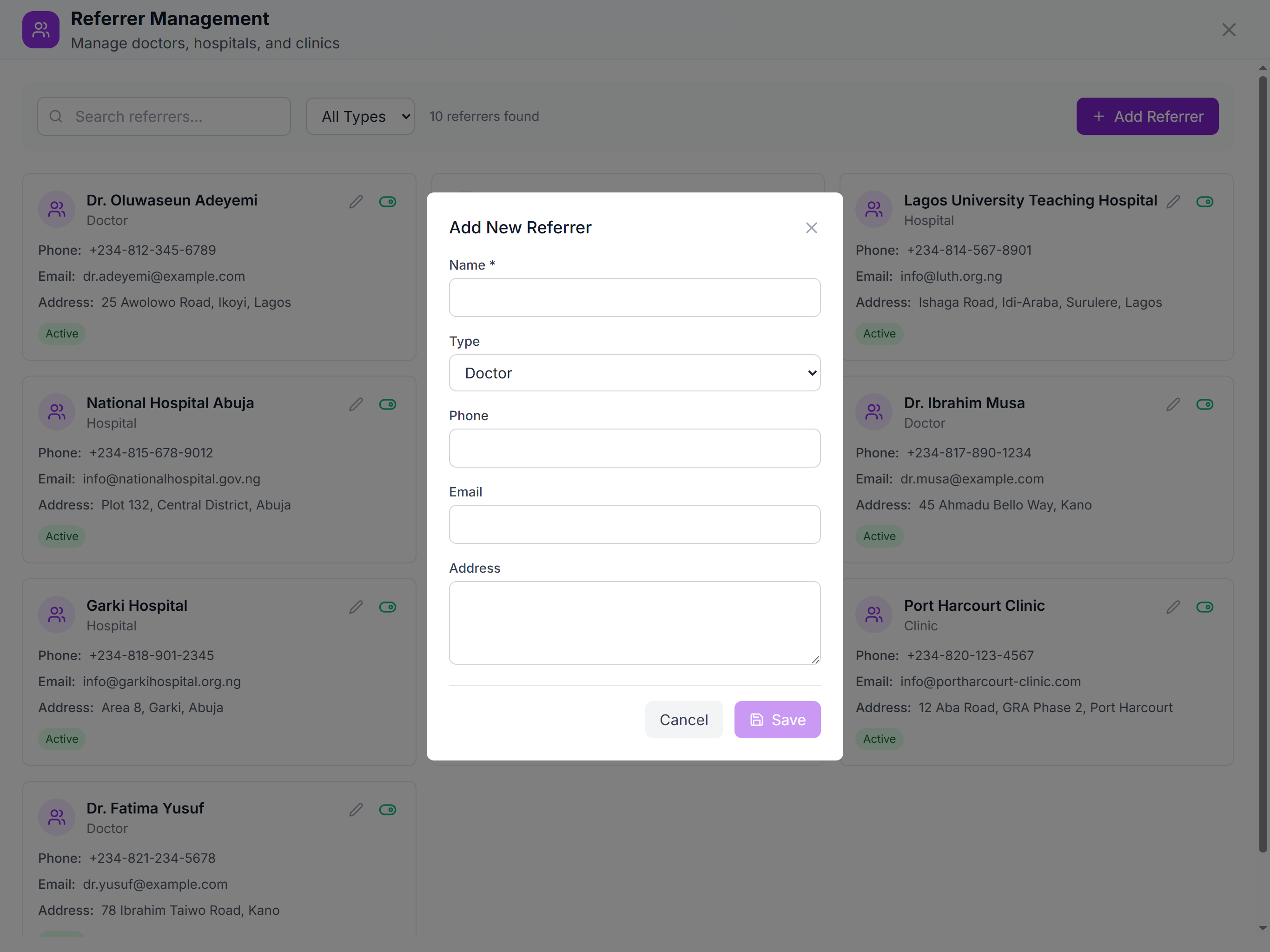Click the Save button

click(x=777, y=720)
